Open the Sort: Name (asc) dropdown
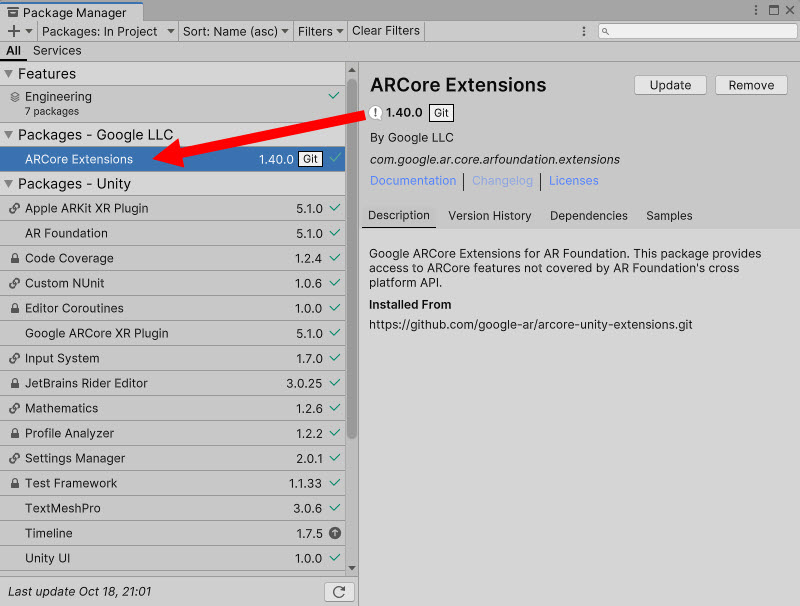Viewport: 800px width, 606px height. [x=235, y=31]
